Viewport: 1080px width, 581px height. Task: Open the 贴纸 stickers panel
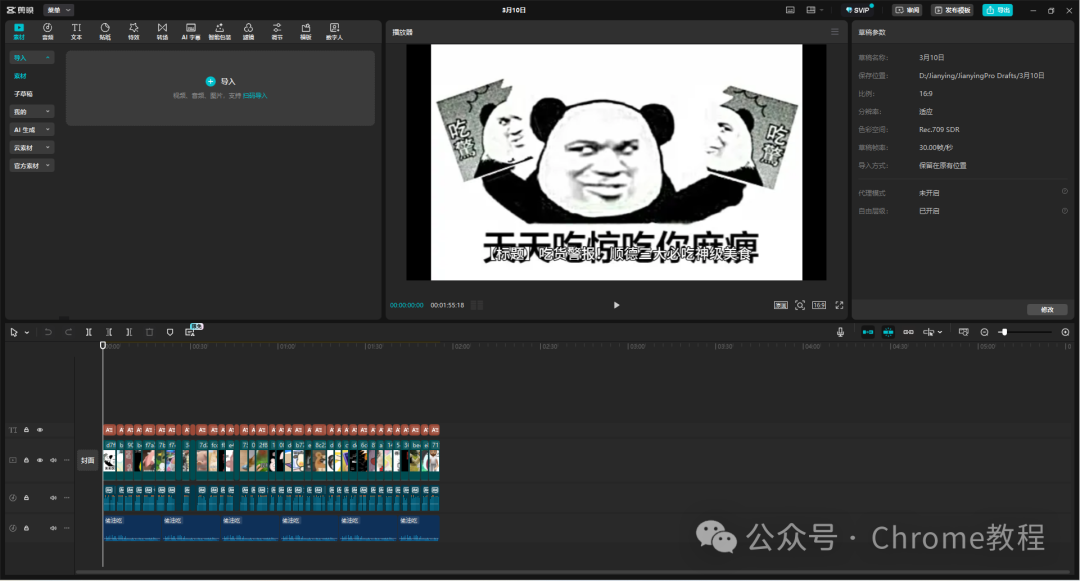tap(105, 31)
